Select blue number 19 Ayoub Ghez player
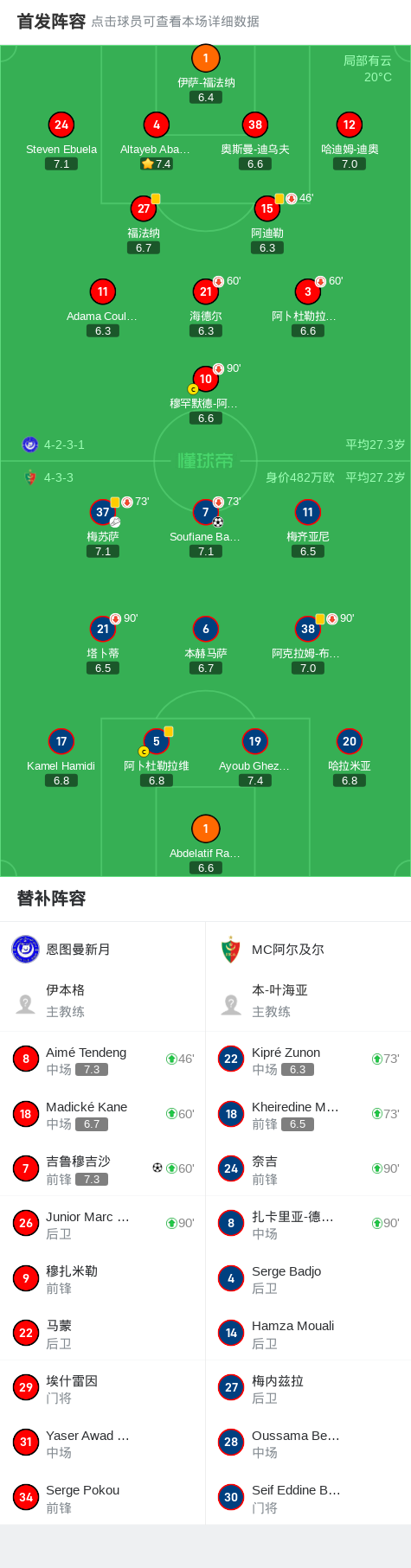The width and height of the screenshot is (411, 1568). [254, 741]
